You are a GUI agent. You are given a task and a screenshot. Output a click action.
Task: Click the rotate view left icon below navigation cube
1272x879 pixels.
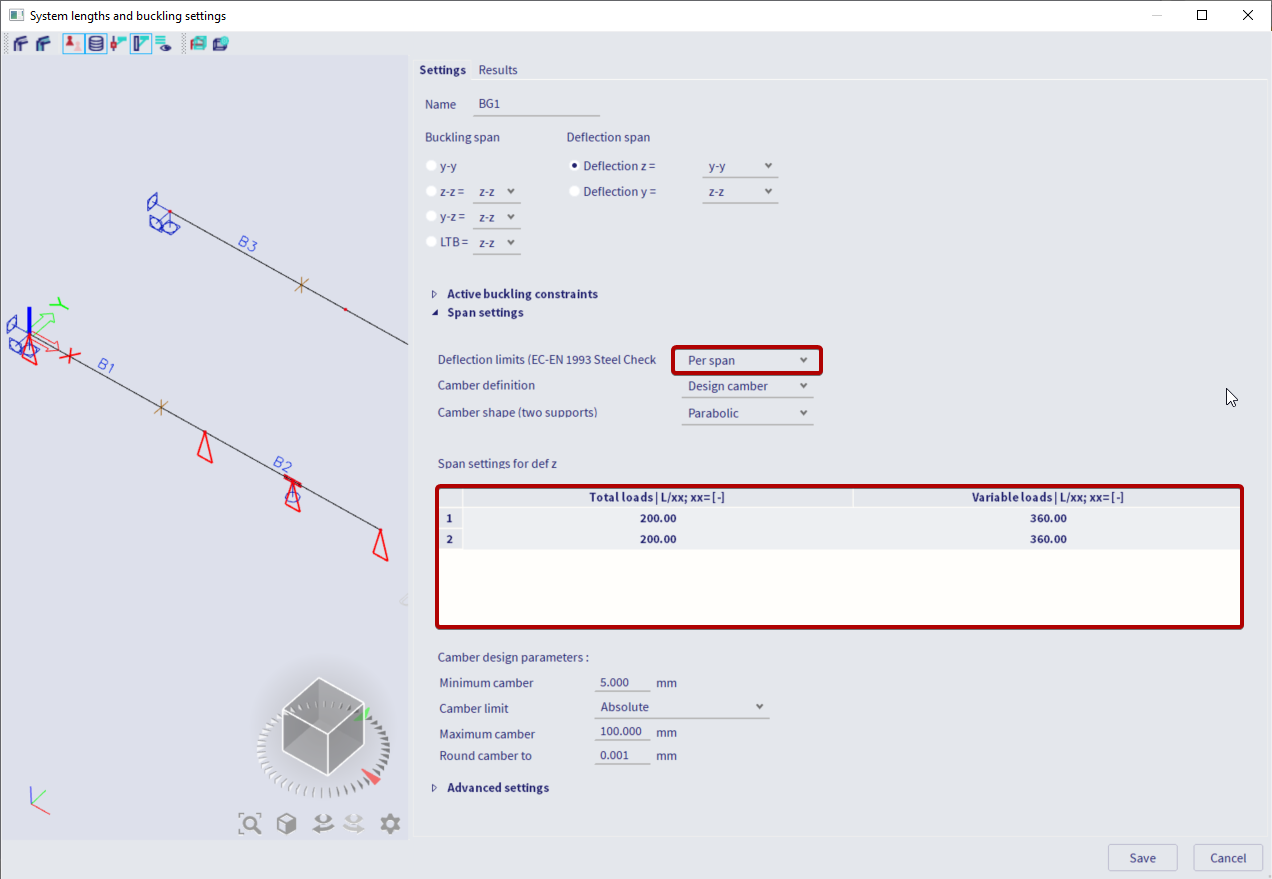click(322, 822)
